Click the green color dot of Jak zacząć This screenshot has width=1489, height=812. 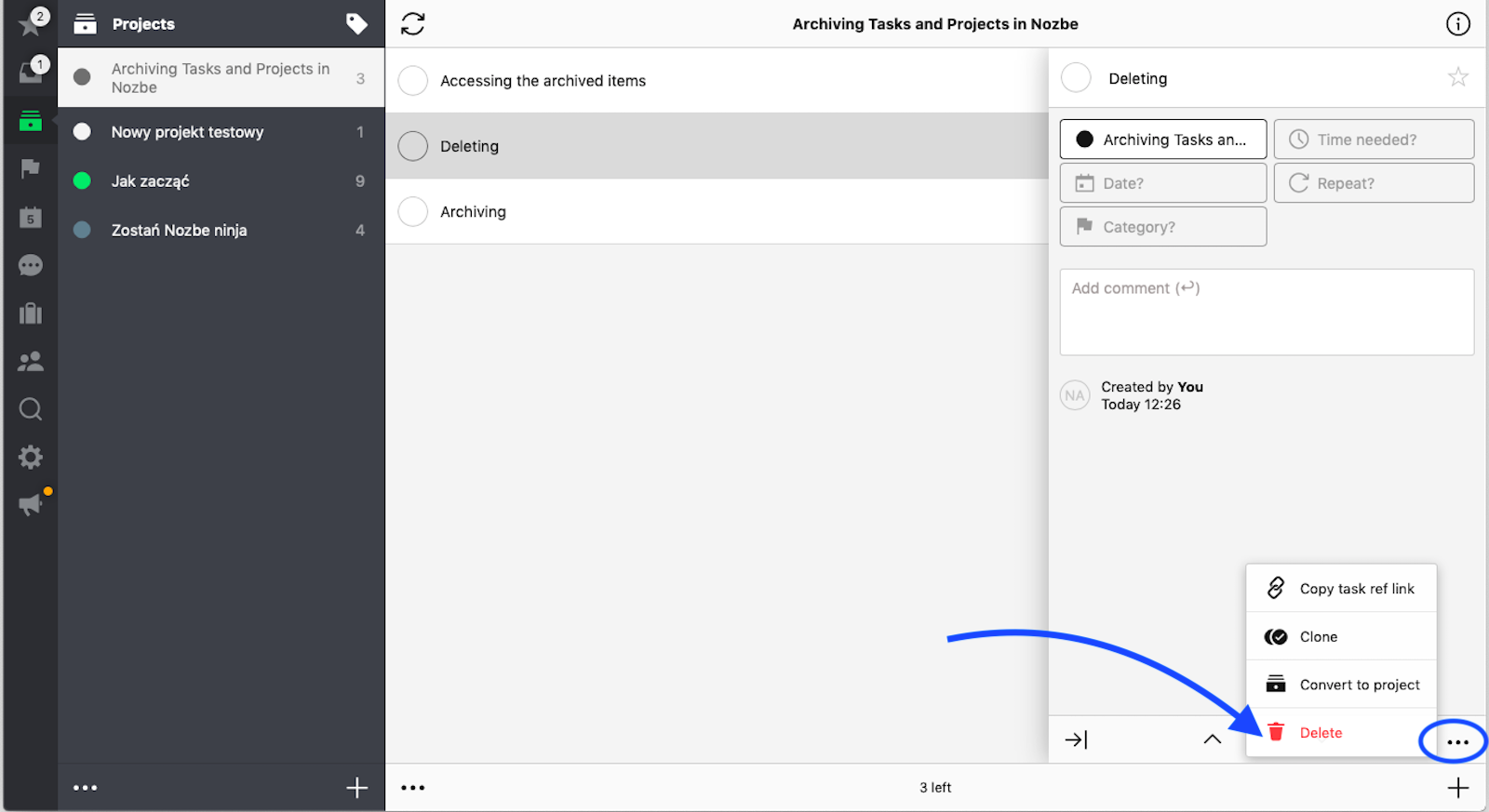pos(82,180)
